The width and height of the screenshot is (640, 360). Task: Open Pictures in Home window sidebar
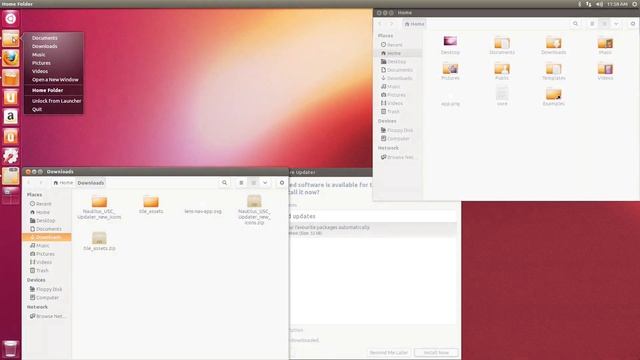click(x=393, y=95)
